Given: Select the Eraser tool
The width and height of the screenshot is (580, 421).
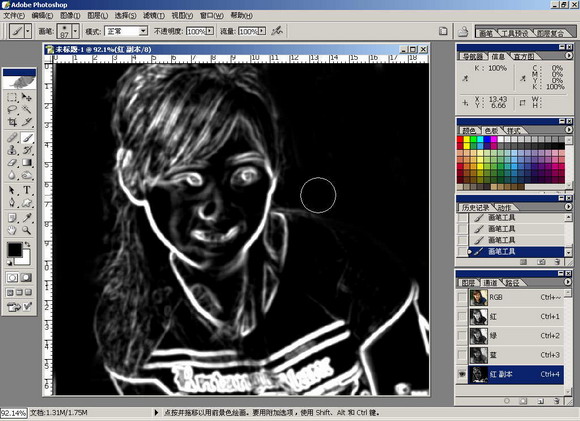Looking at the screenshot, I should point(12,163).
